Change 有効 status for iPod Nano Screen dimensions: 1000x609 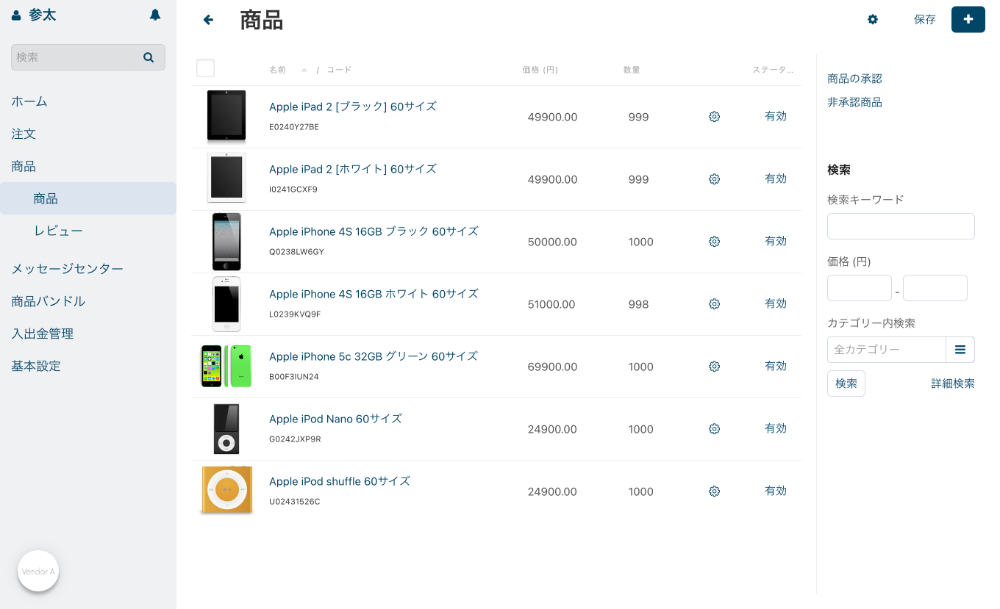click(776, 429)
